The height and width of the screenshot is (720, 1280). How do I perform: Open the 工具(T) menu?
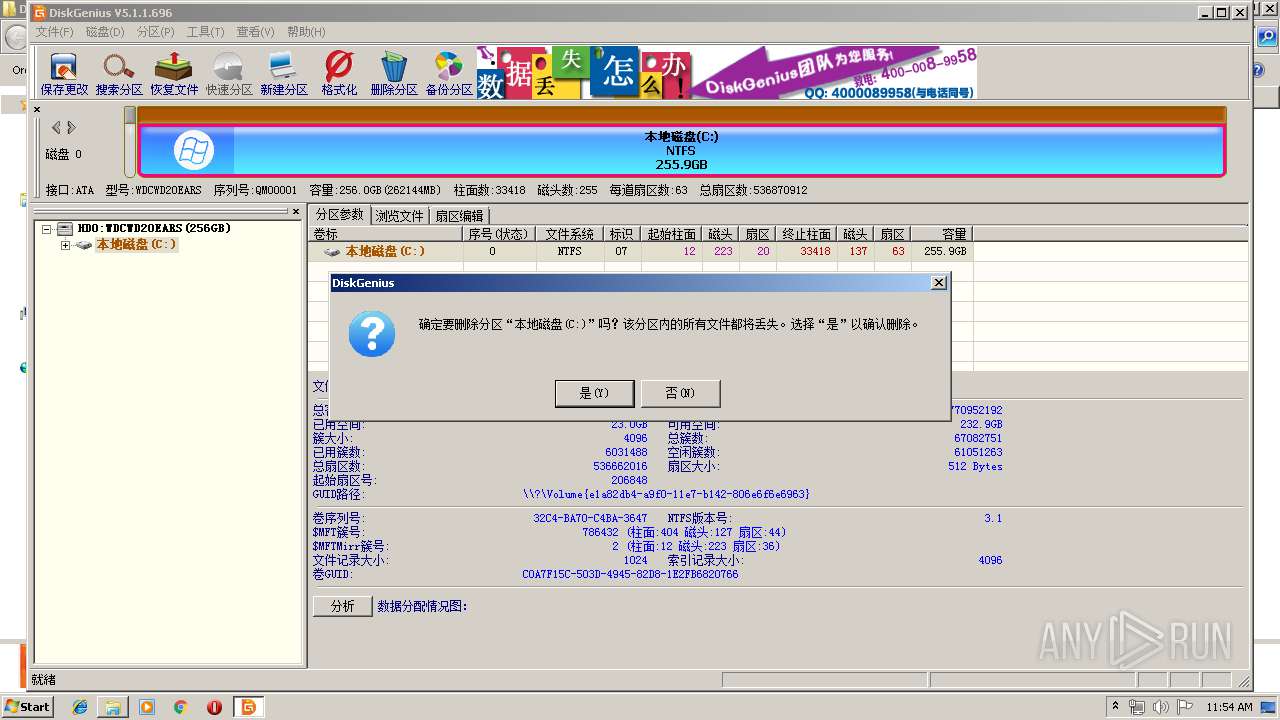pos(205,32)
